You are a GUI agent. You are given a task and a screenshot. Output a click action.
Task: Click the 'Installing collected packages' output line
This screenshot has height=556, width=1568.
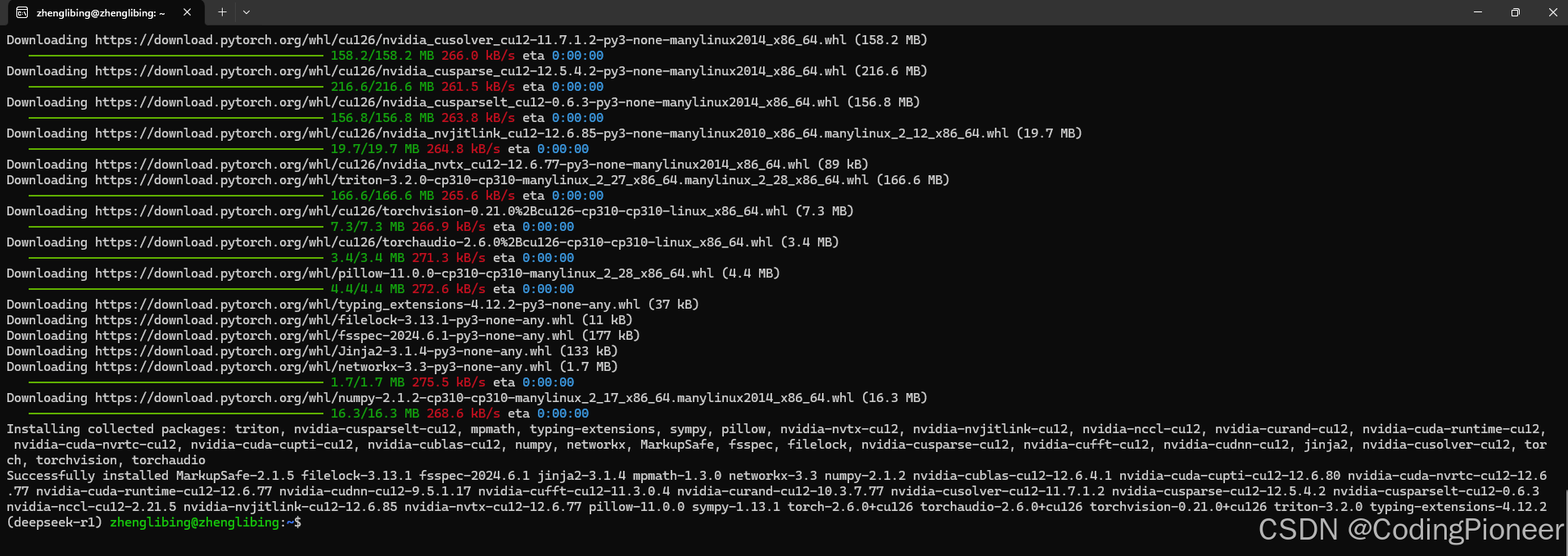pyautogui.click(x=776, y=445)
